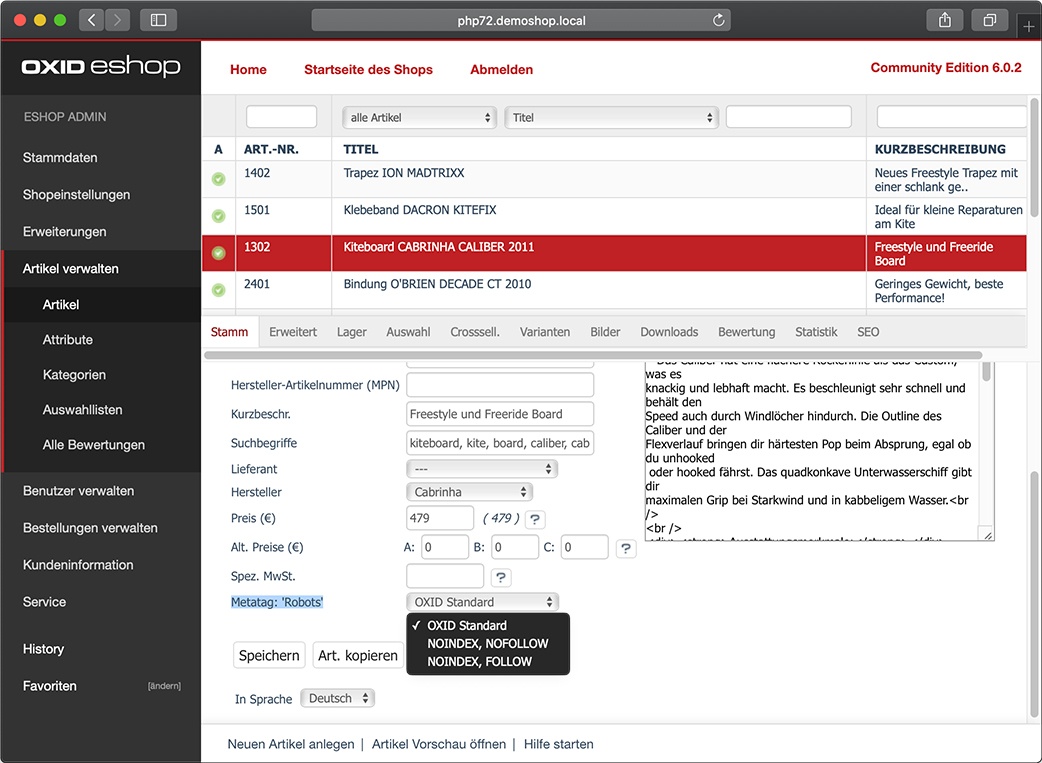
Task: Open the Hersteller Cabrinha dropdown
Action: [x=469, y=492]
